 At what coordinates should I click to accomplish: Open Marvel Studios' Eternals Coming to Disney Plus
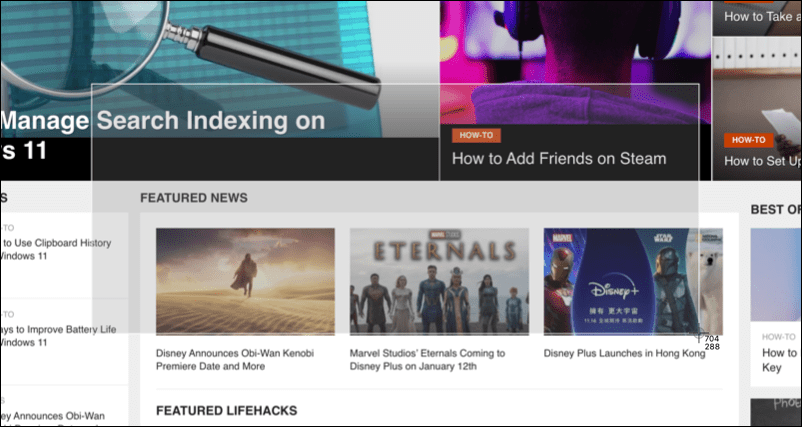pos(427,360)
